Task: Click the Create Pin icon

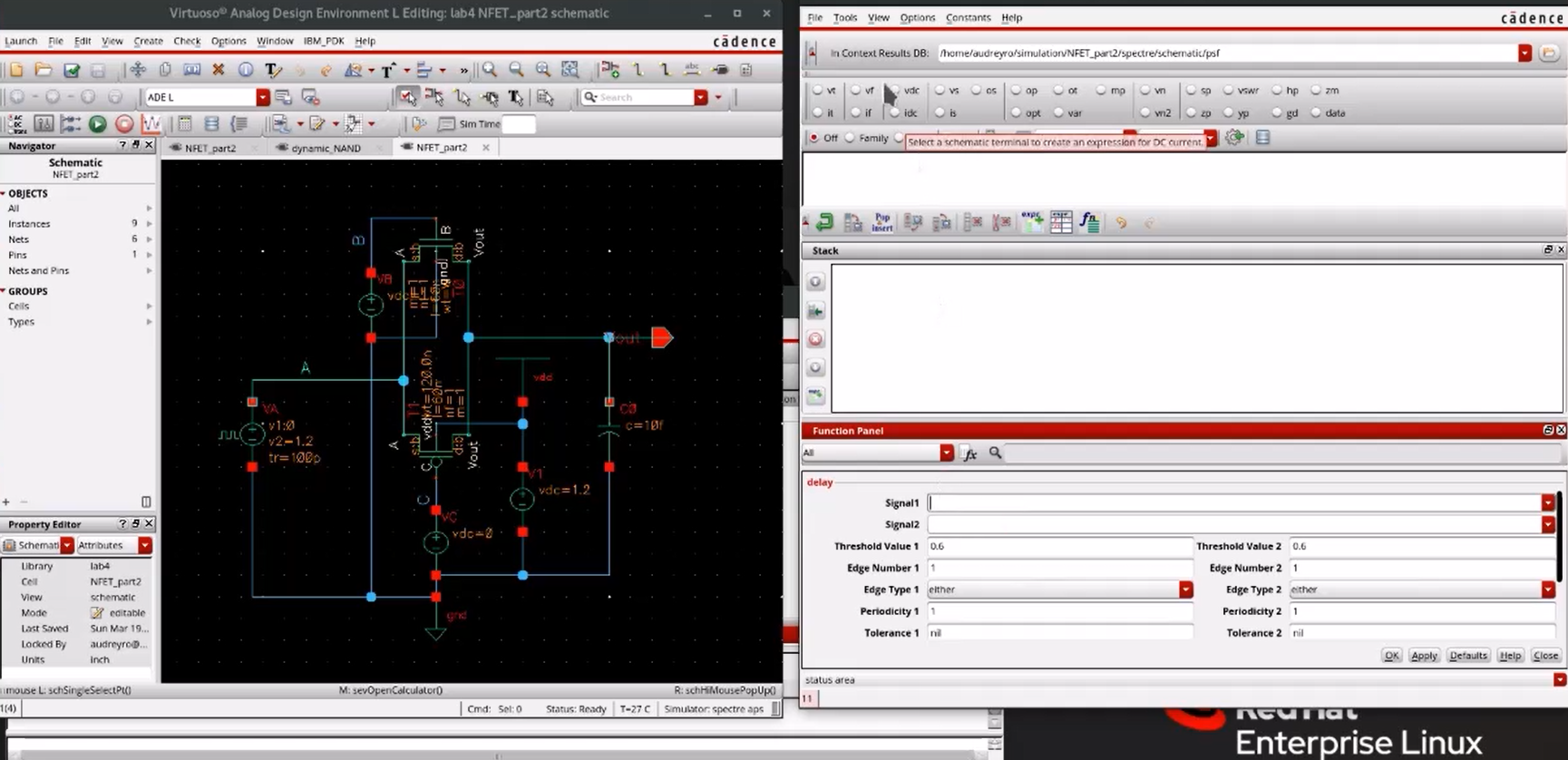Action: click(720, 70)
